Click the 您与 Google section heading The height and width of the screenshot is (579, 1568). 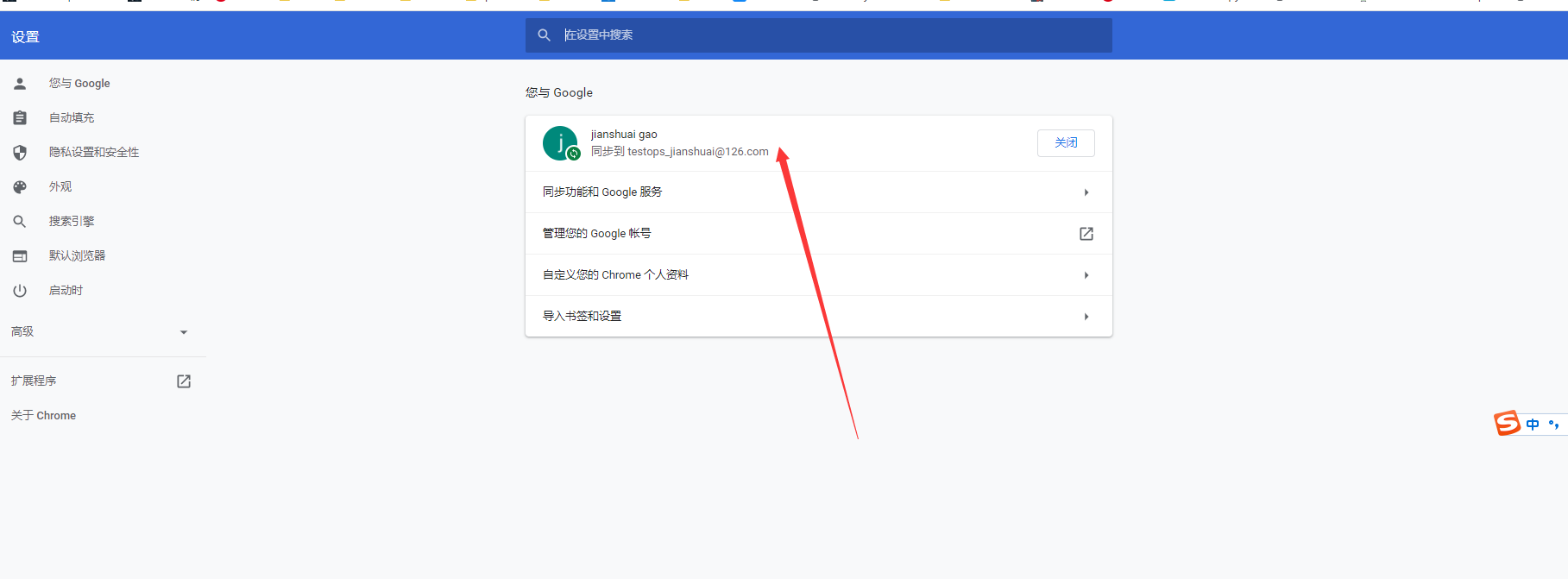click(559, 93)
